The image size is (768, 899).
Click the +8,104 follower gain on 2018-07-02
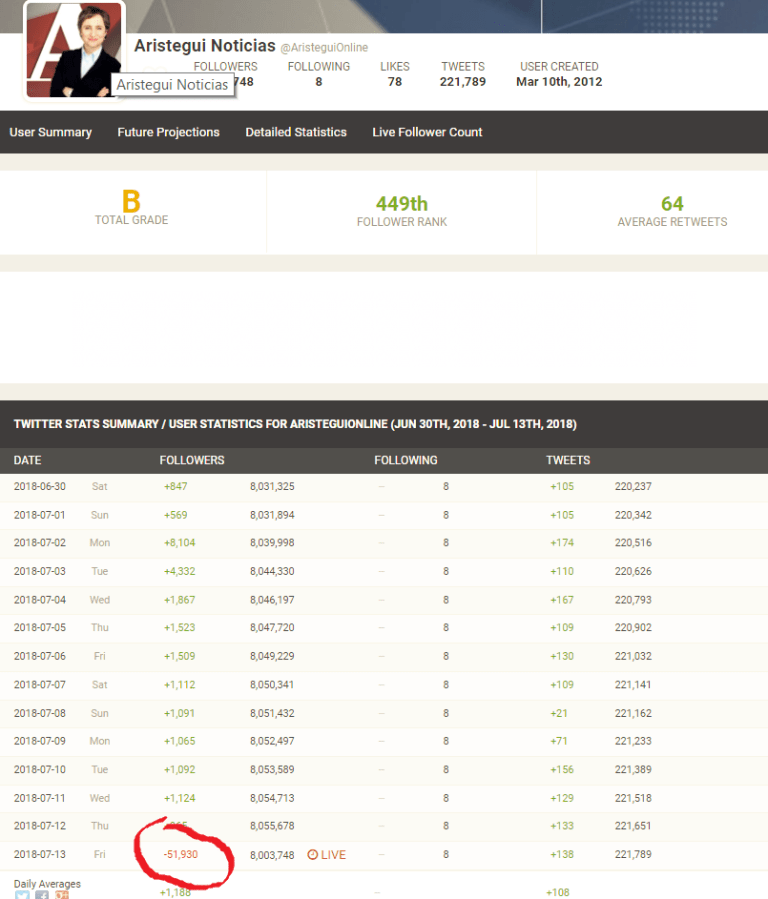coord(180,543)
